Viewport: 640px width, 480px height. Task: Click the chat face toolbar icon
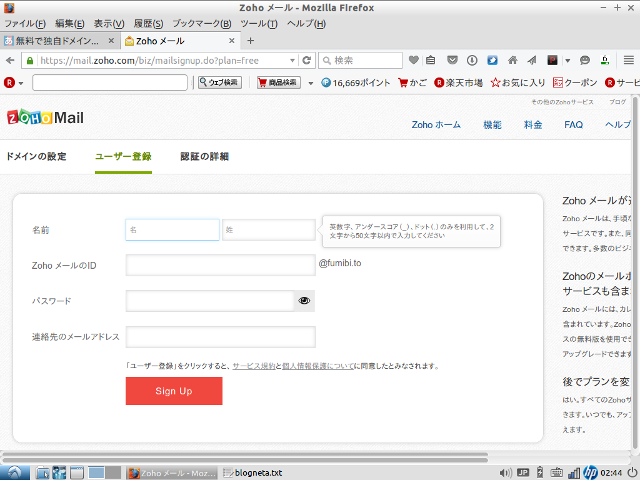585,60
